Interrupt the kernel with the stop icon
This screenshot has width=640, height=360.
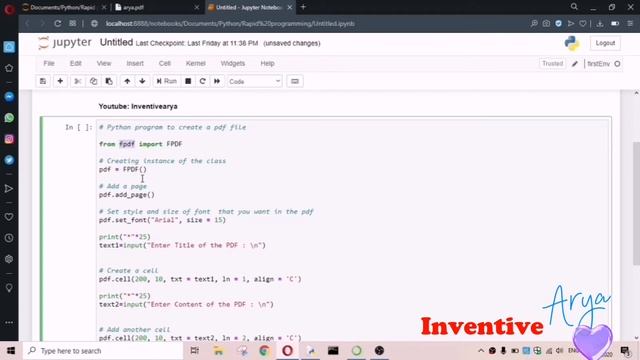(188, 81)
